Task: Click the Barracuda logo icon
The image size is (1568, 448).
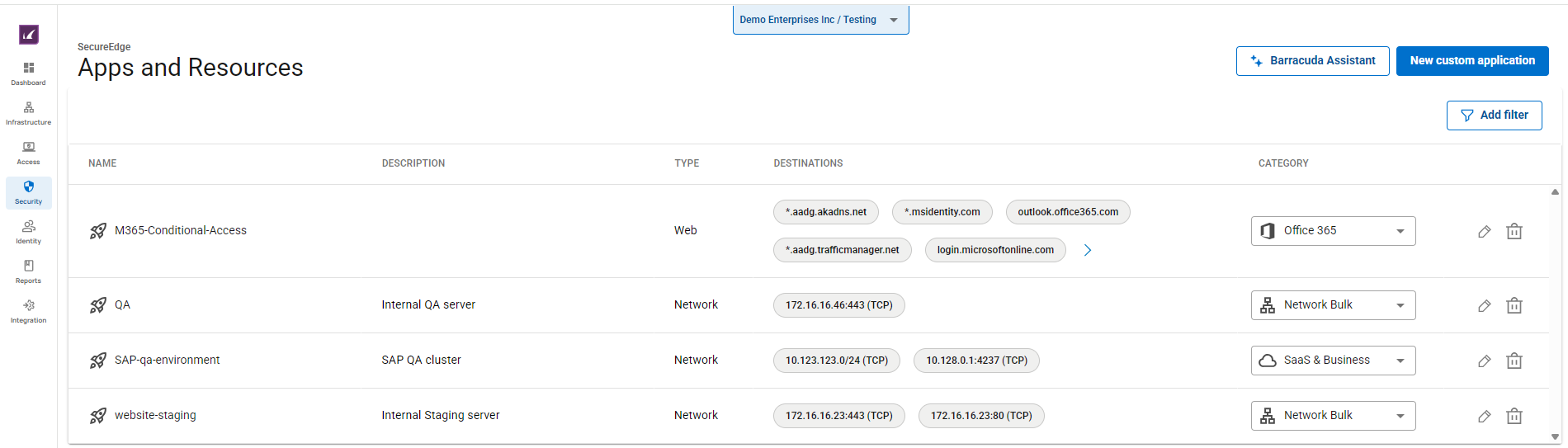Action: click(x=29, y=35)
